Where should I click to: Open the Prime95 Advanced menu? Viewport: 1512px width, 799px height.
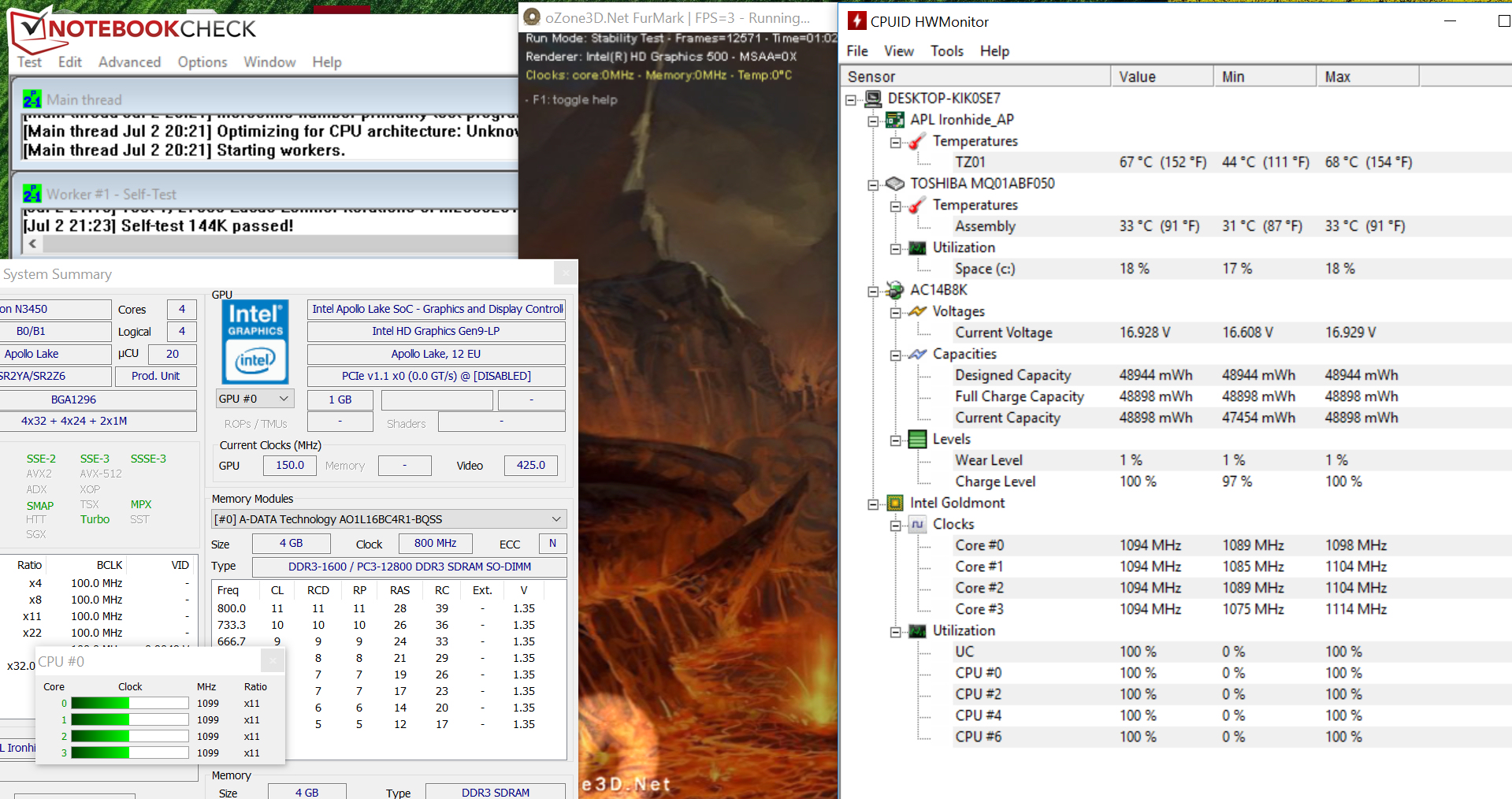click(x=129, y=61)
